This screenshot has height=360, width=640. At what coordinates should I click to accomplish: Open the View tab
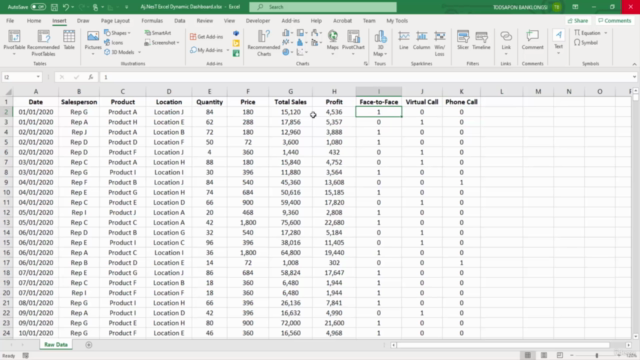[x=229, y=20]
